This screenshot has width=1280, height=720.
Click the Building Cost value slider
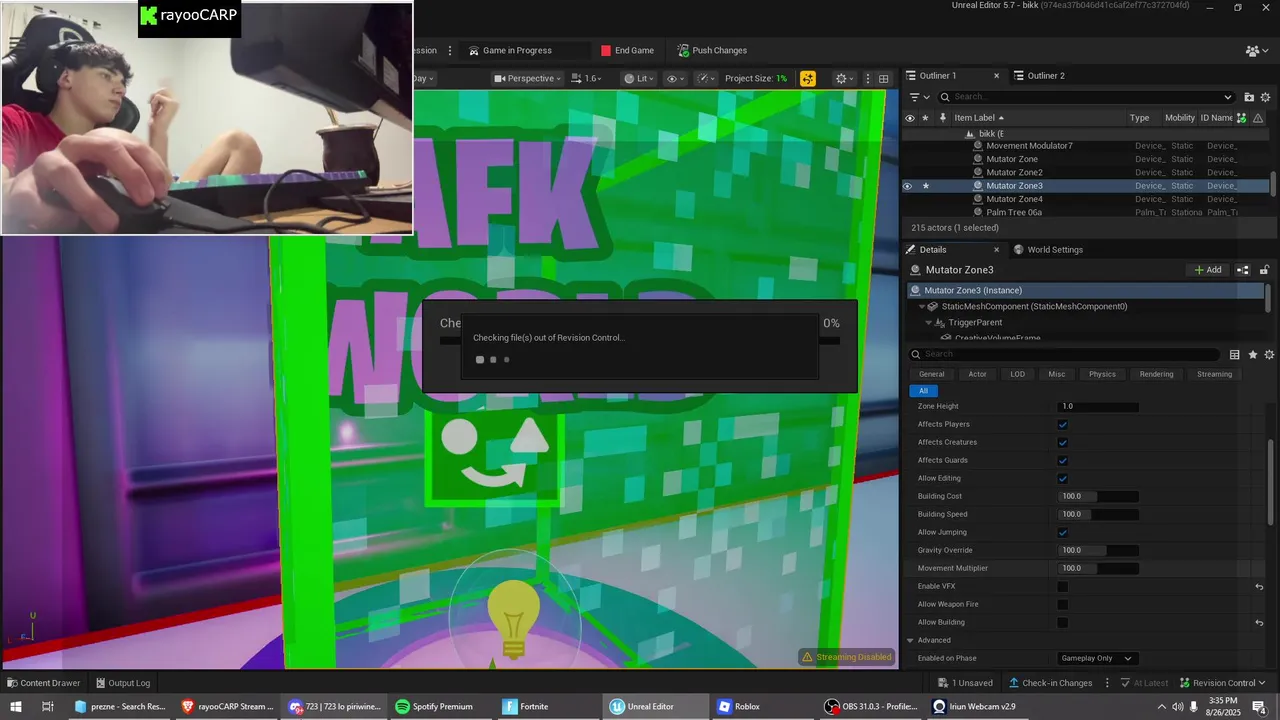1098,496
